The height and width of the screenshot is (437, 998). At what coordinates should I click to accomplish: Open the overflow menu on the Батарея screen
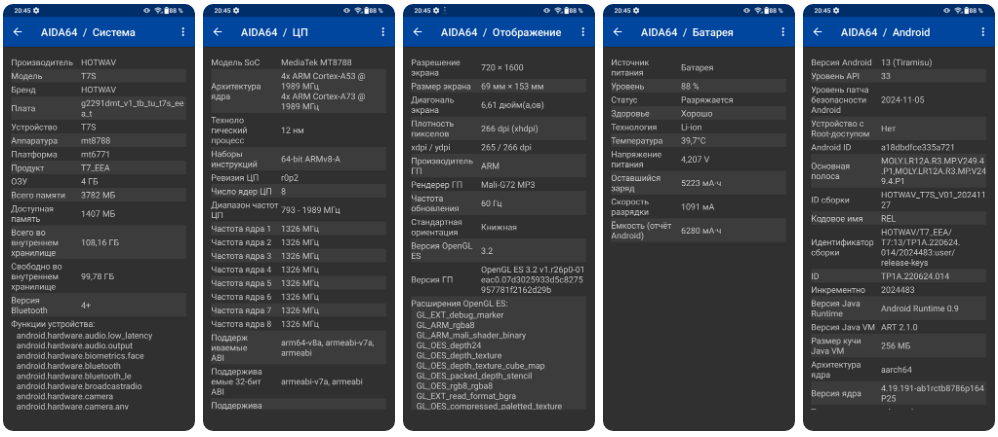[783, 32]
